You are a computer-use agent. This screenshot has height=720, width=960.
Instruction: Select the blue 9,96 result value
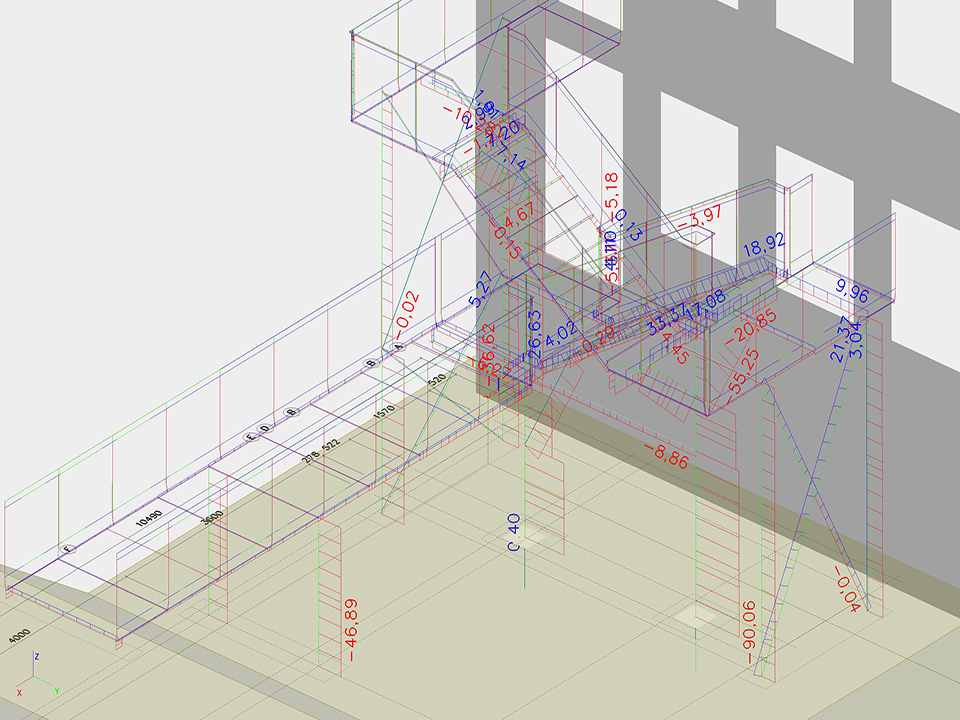click(854, 293)
